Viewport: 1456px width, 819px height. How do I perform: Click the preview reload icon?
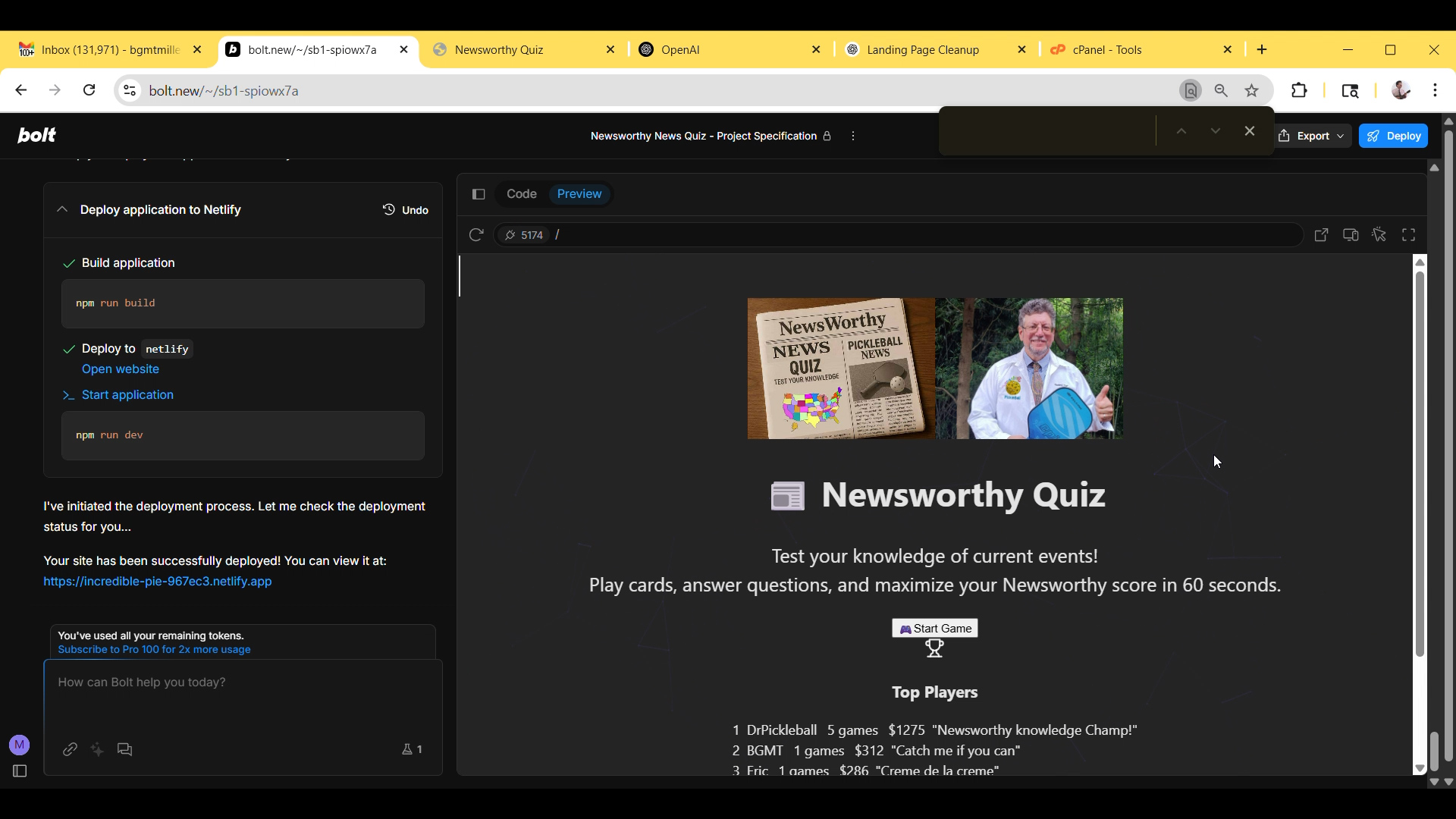[476, 235]
